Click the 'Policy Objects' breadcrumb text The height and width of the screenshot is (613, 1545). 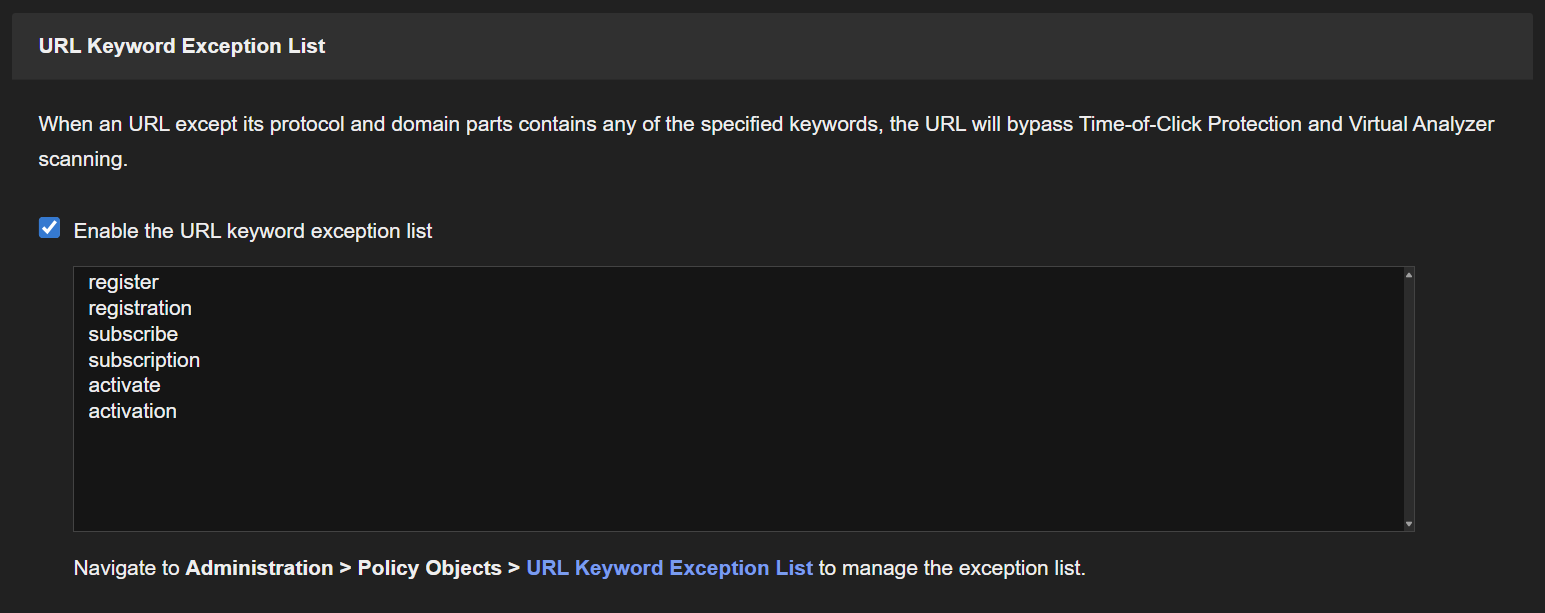tap(429, 568)
